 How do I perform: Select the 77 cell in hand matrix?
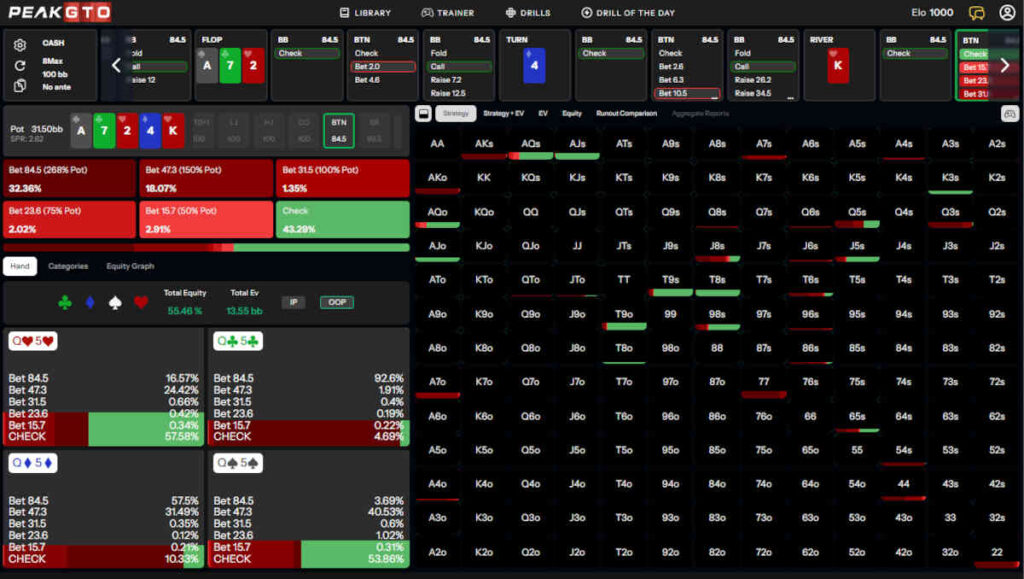764,383
